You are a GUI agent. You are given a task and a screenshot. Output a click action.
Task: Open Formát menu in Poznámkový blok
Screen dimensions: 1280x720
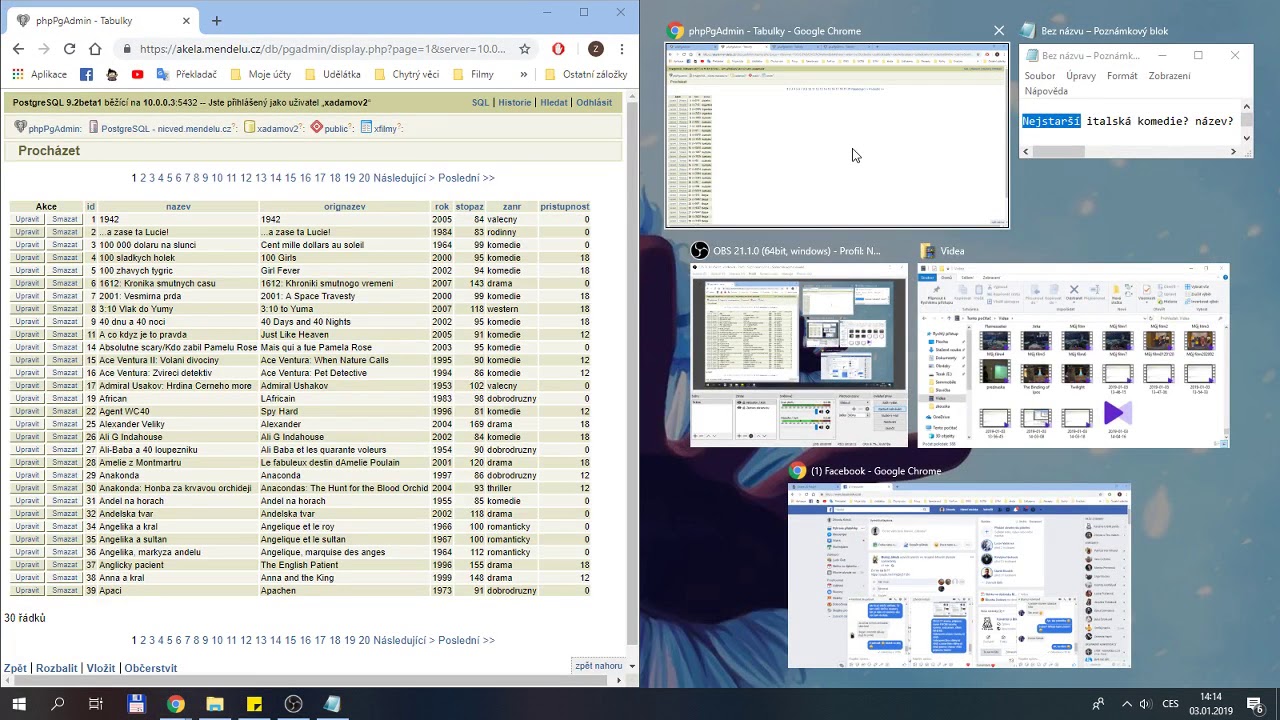point(1122,76)
